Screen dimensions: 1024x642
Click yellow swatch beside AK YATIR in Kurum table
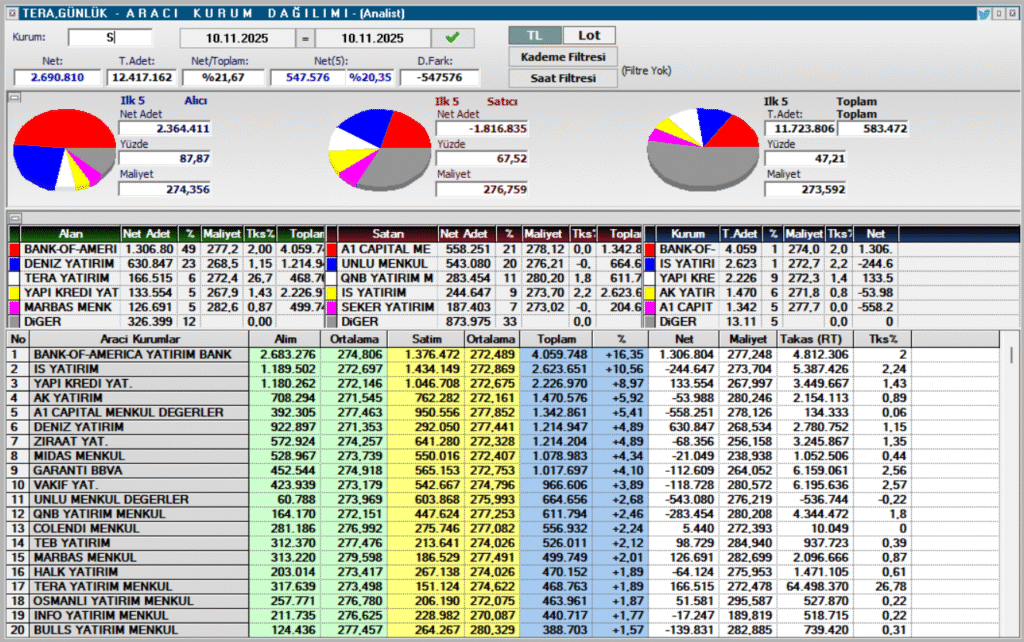click(x=650, y=293)
